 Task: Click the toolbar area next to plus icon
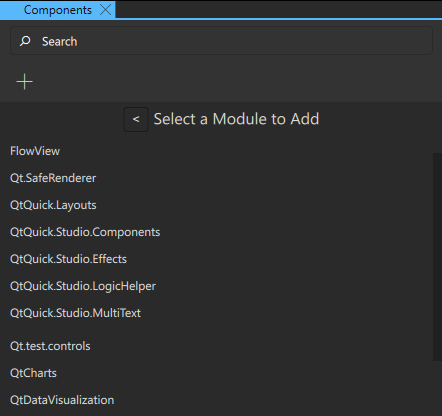coord(233,82)
